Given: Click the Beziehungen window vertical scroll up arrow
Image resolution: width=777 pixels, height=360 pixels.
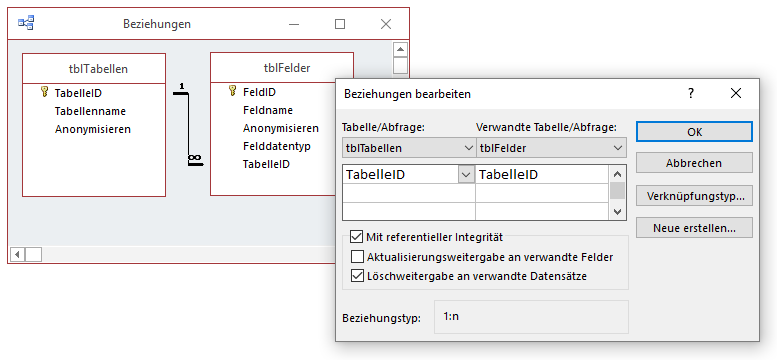Looking at the screenshot, I should [400, 50].
